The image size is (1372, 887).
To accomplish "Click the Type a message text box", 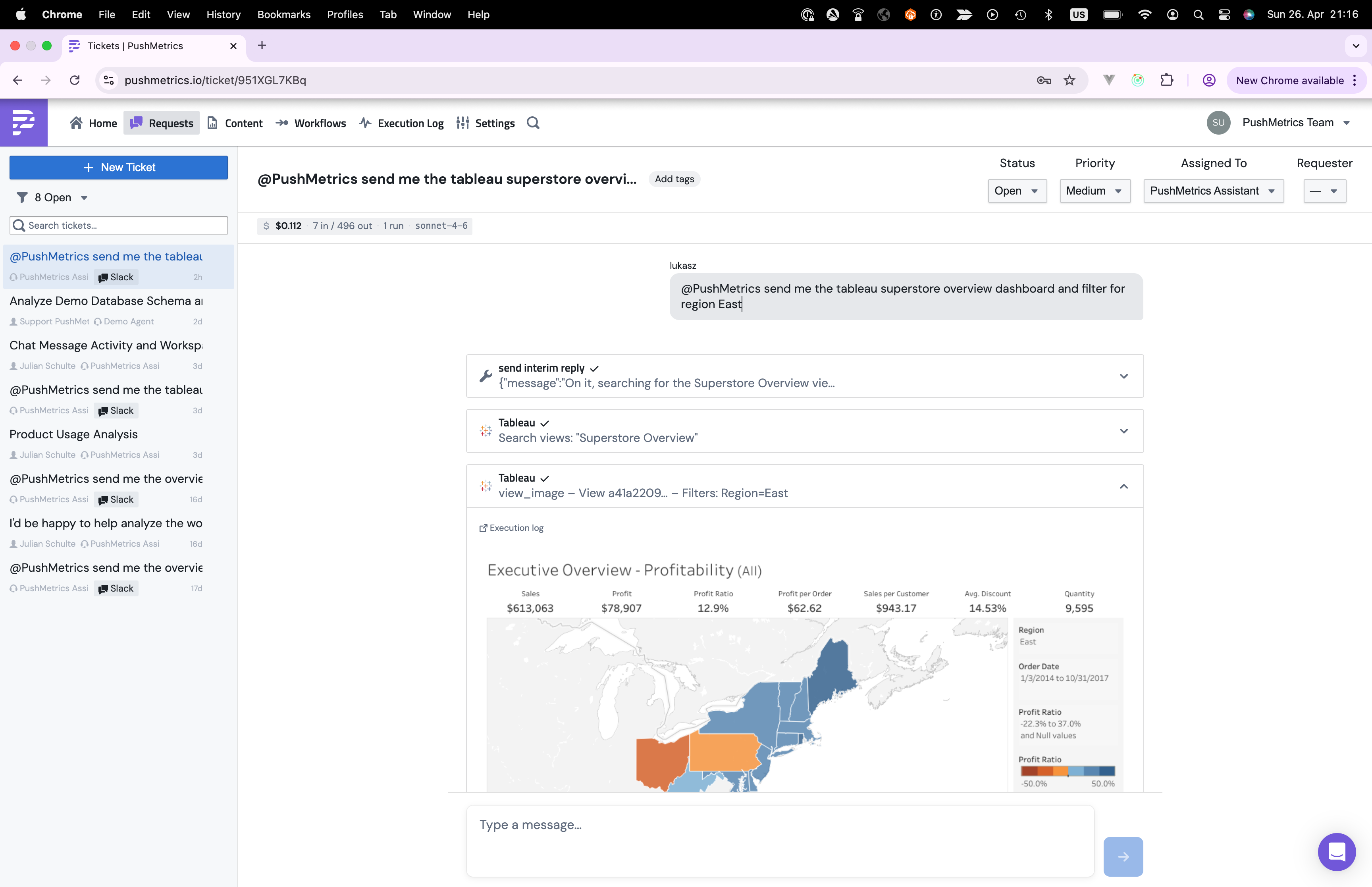I will [780, 840].
